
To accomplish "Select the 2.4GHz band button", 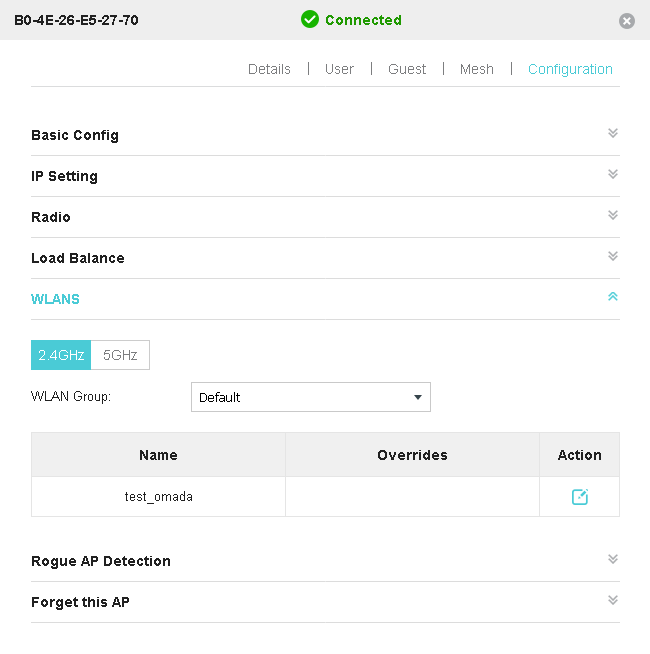I will [x=61, y=355].
